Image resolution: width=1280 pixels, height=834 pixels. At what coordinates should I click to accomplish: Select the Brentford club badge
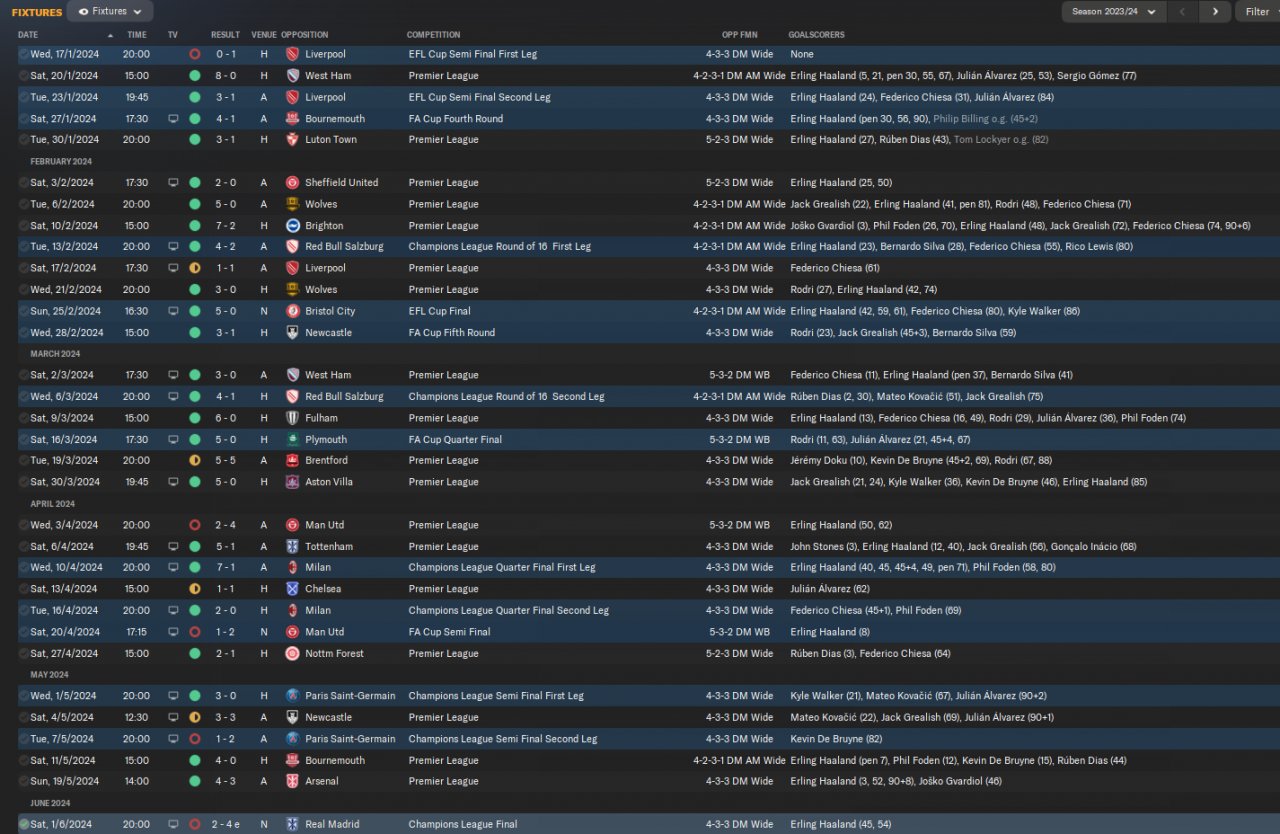[292, 461]
